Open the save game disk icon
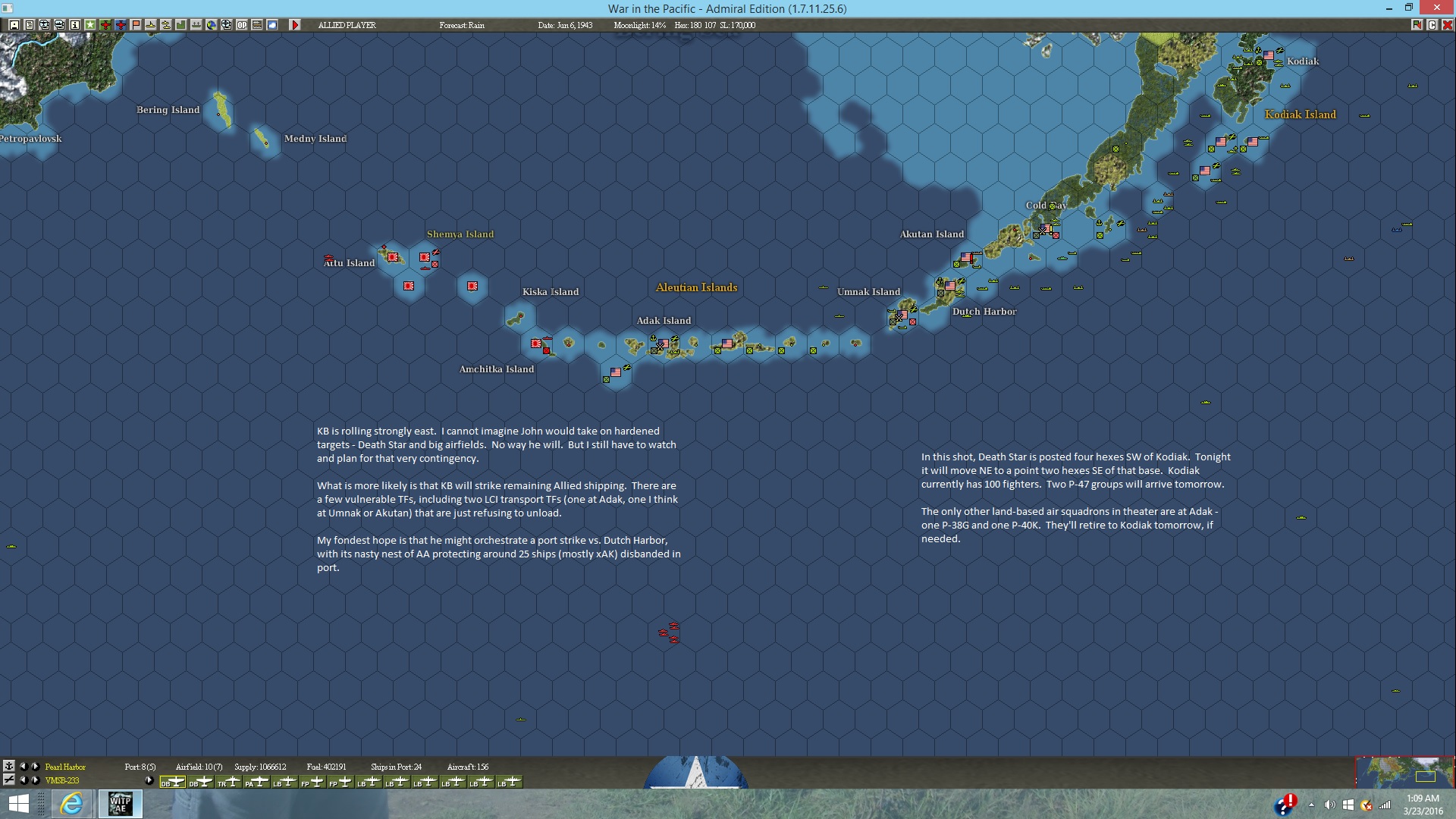Image resolution: width=1456 pixels, height=819 pixels. click(x=14, y=25)
